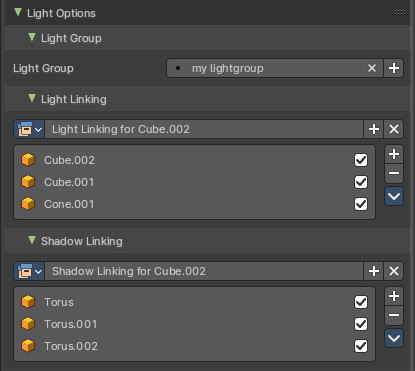
Task: Click Light Linking for Cube.002 name field
Action: 204,129
